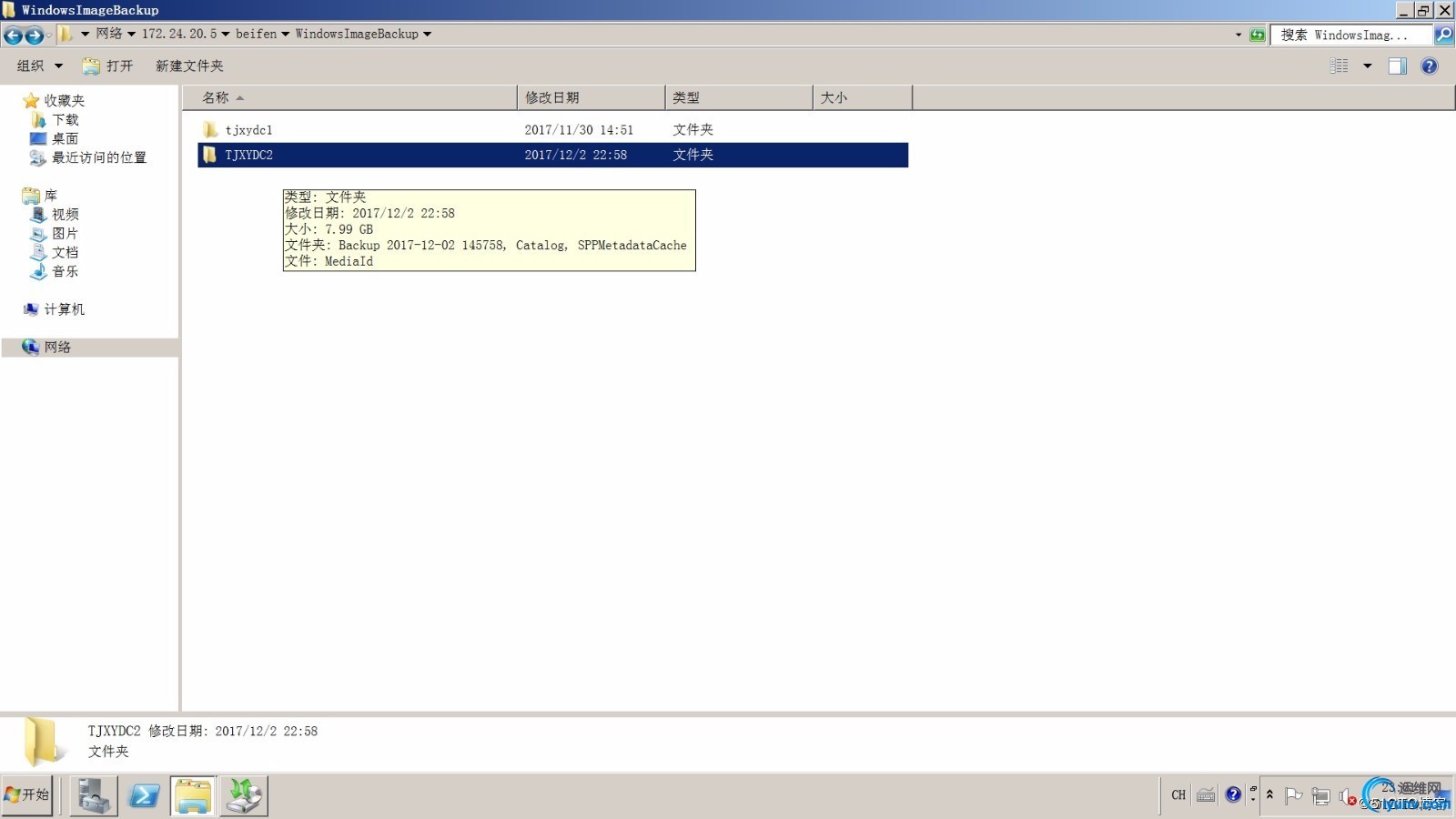Screen dimensions: 1456x819
Task: Click date 2017/11/30 14:51 cell
Action: coord(579,130)
